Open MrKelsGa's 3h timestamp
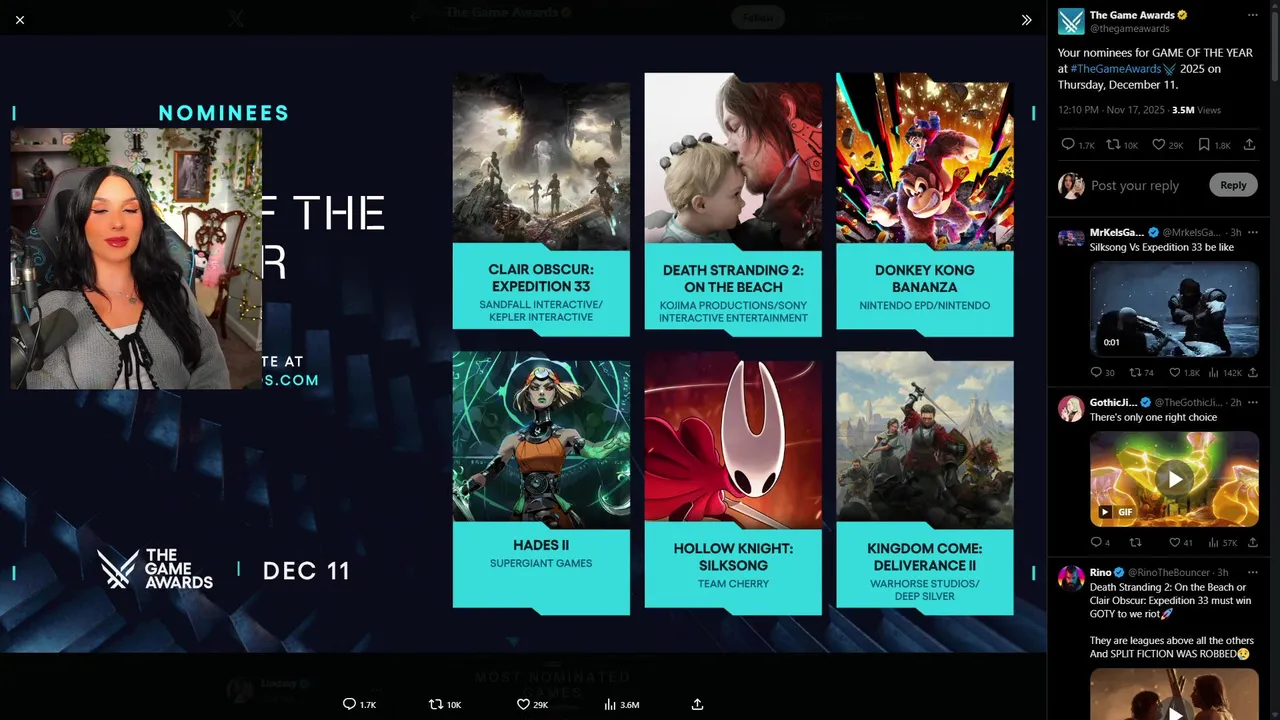 point(1236,233)
